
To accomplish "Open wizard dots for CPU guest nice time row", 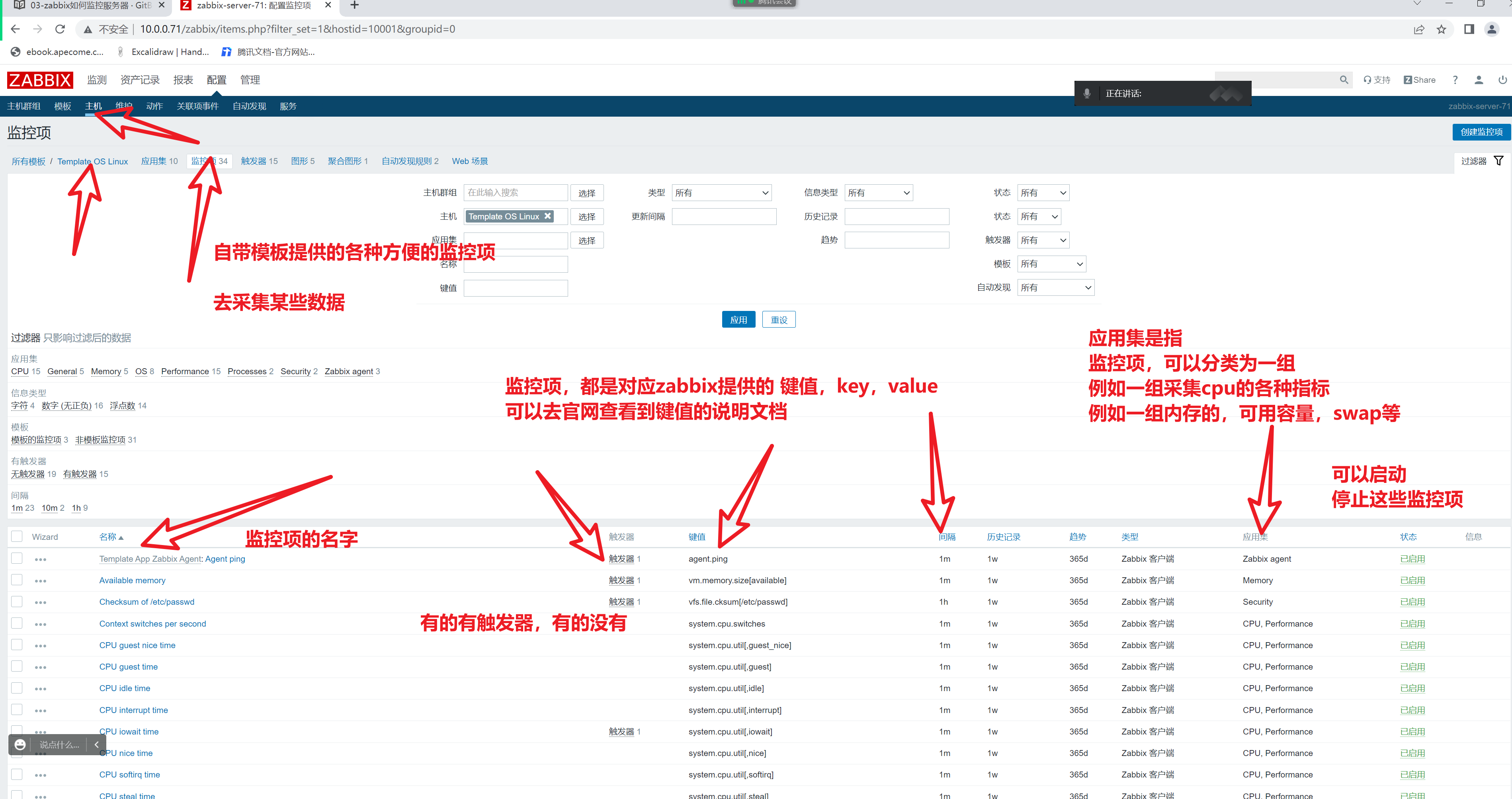I will click(x=40, y=646).
